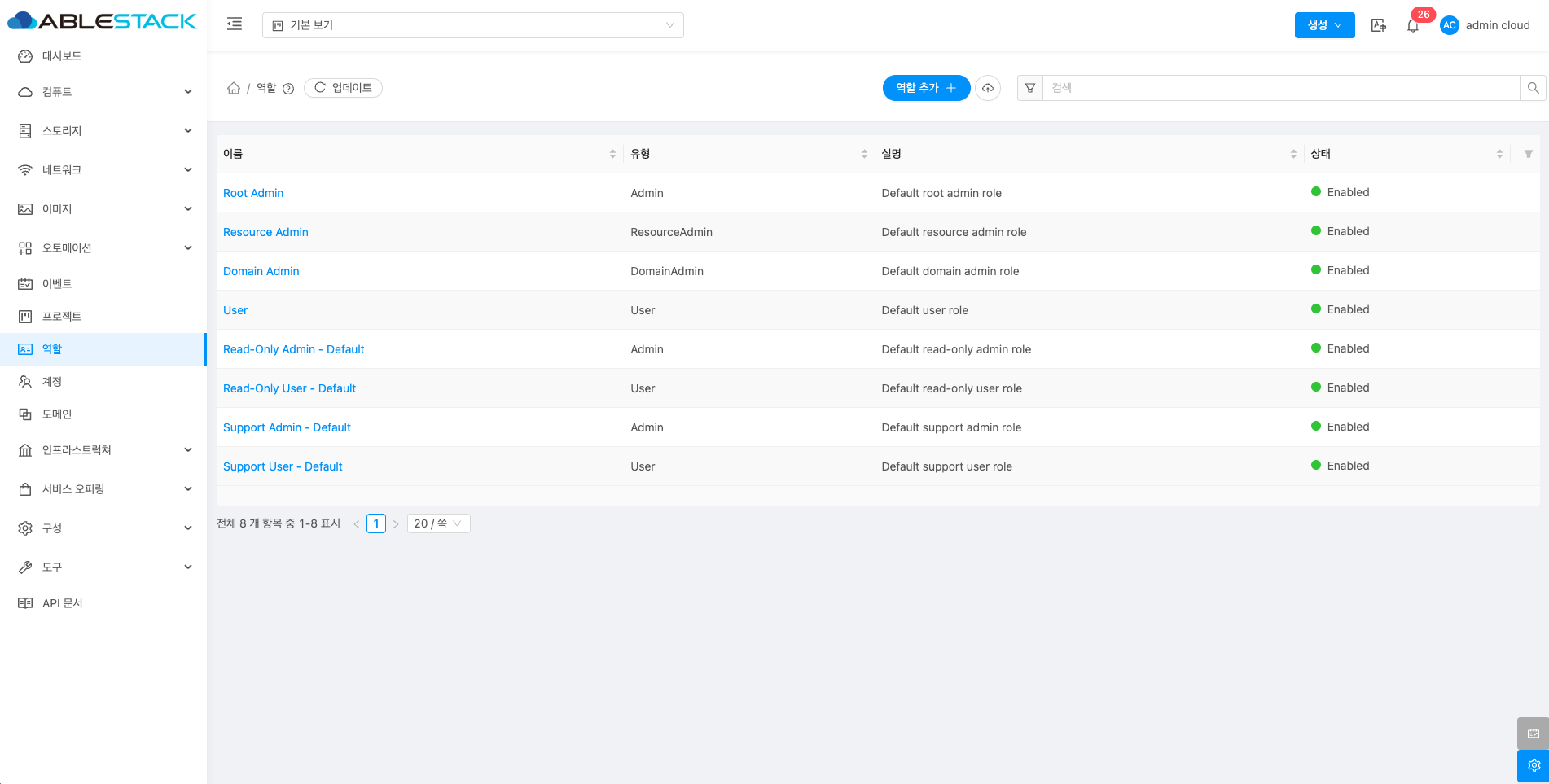Open the 20 / 쪽 page size dropdown
Viewport: 1549px width, 784px height.
438,523
